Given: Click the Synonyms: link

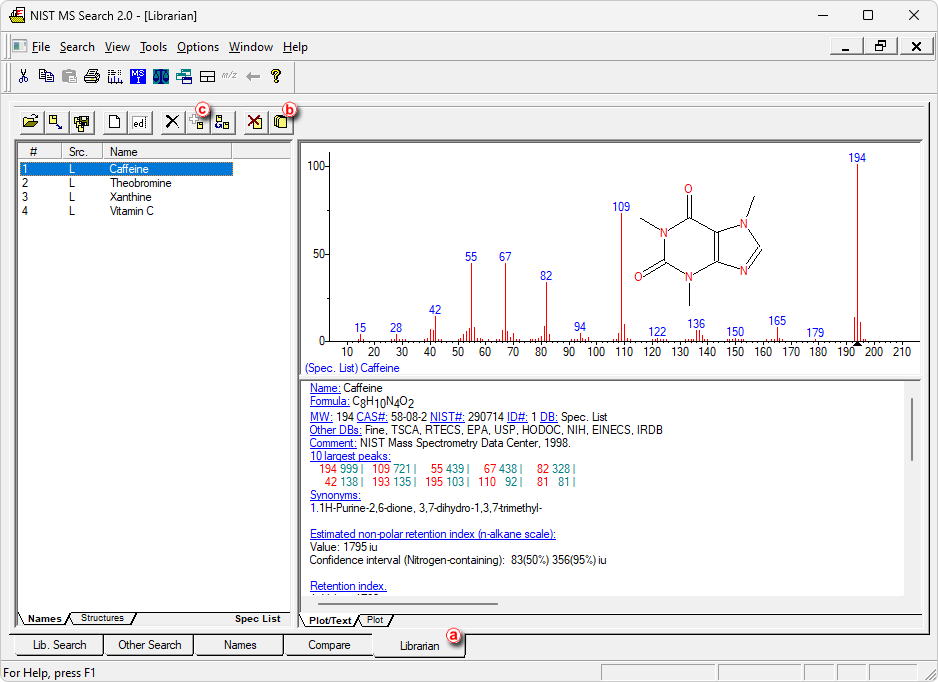Looking at the screenshot, I should (x=335, y=495).
